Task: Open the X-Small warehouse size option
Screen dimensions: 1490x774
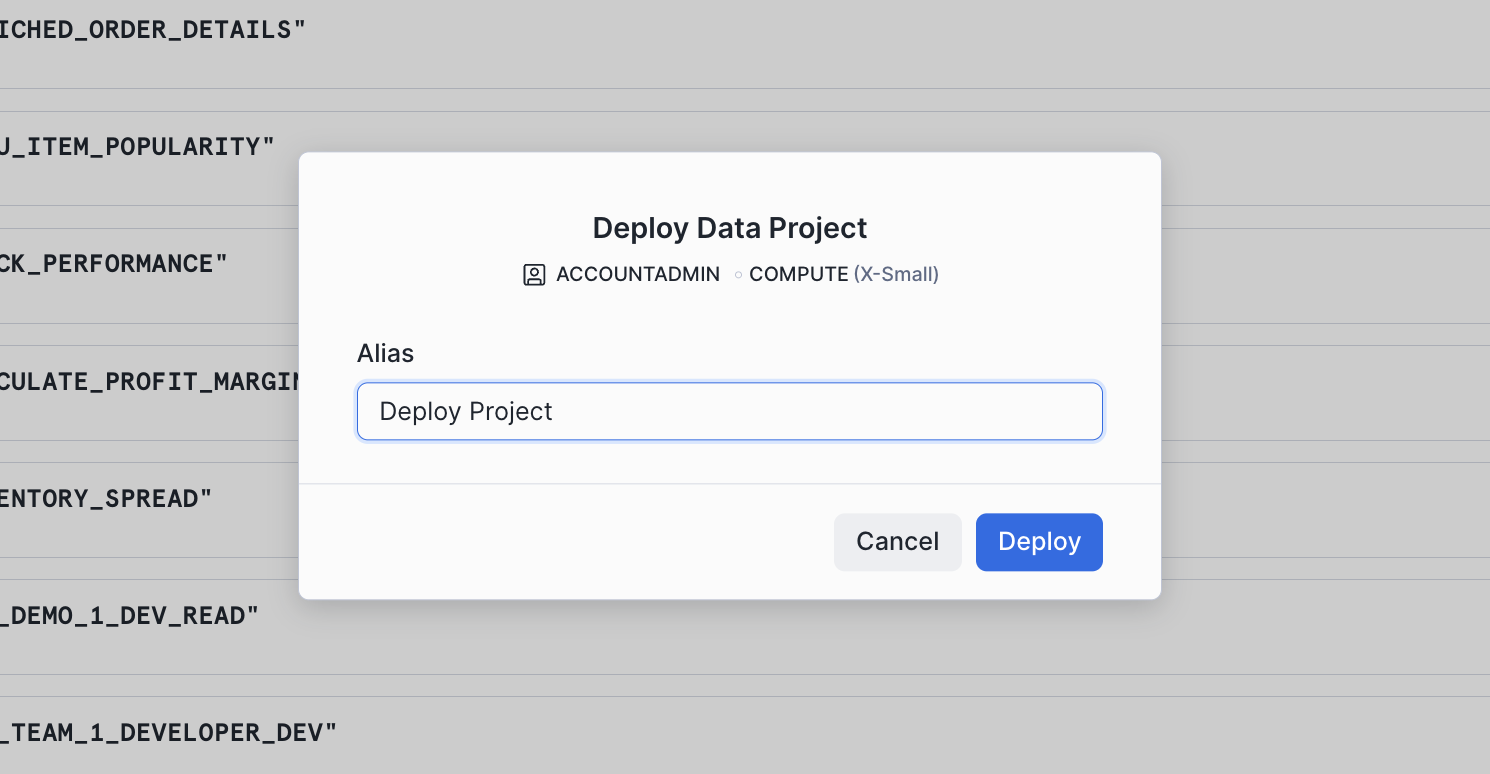Action: point(895,274)
